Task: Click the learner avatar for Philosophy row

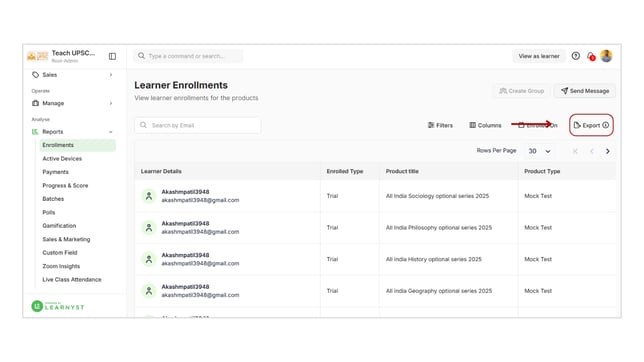Action: click(x=149, y=228)
